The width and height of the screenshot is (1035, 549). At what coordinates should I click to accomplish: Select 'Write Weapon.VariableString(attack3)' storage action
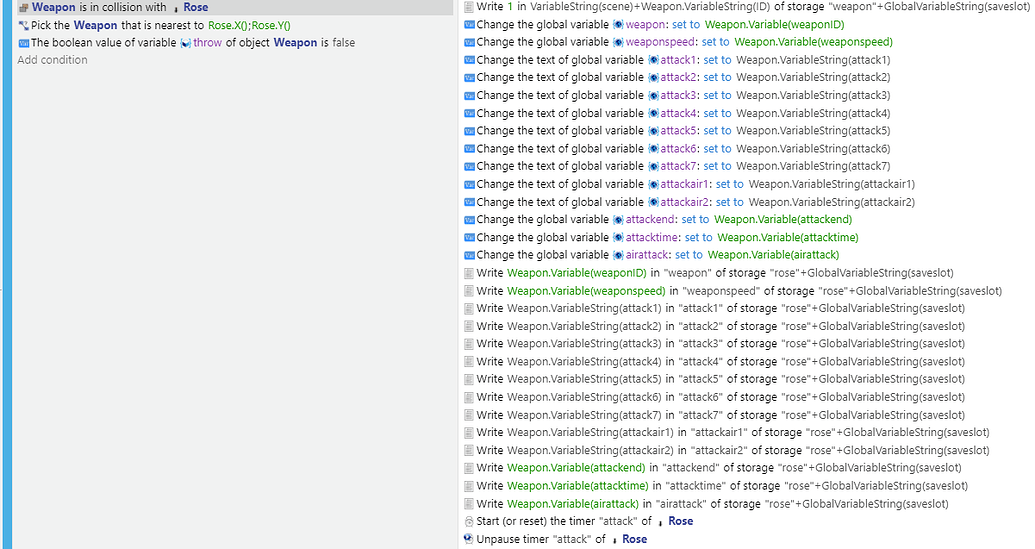714,344
